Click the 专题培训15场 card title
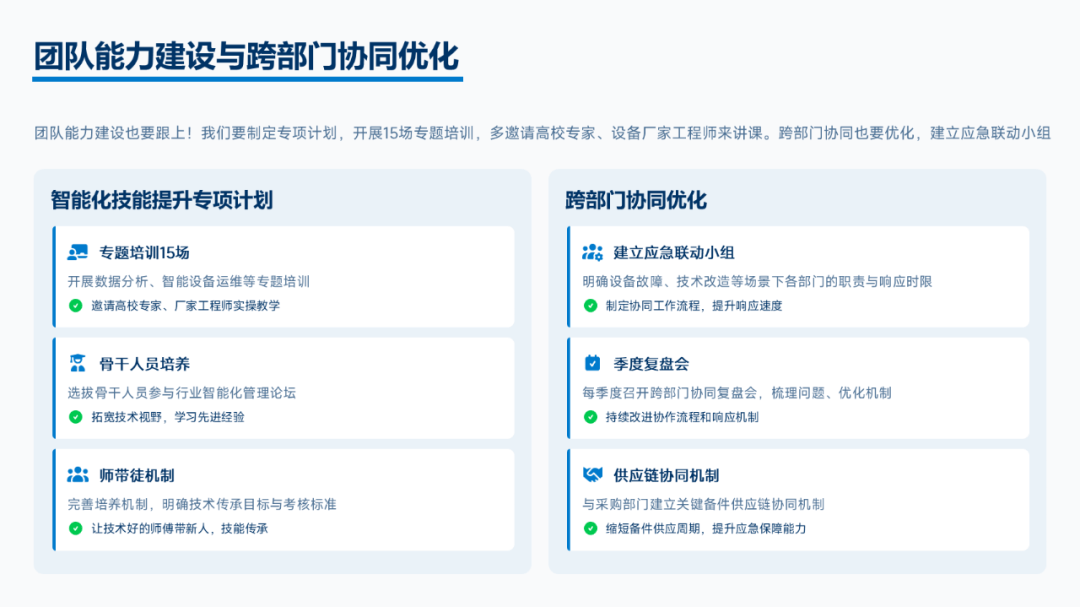The width and height of the screenshot is (1080, 607). click(144, 253)
